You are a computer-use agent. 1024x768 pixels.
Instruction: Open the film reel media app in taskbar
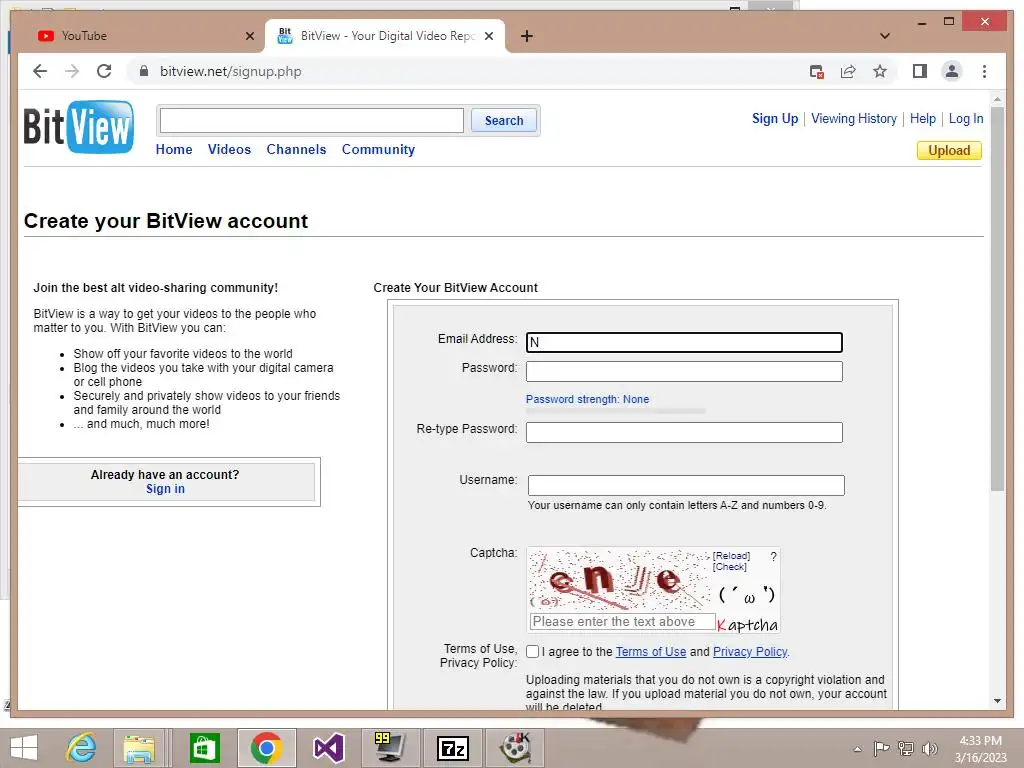coord(515,748)
